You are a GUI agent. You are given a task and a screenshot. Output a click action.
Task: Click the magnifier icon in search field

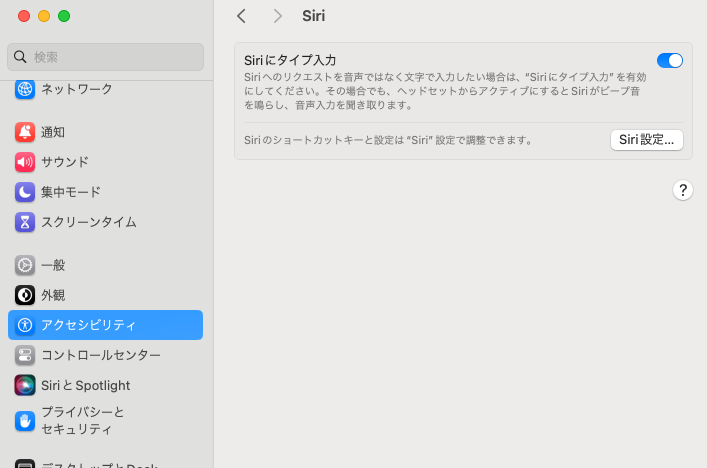[20, 57]
